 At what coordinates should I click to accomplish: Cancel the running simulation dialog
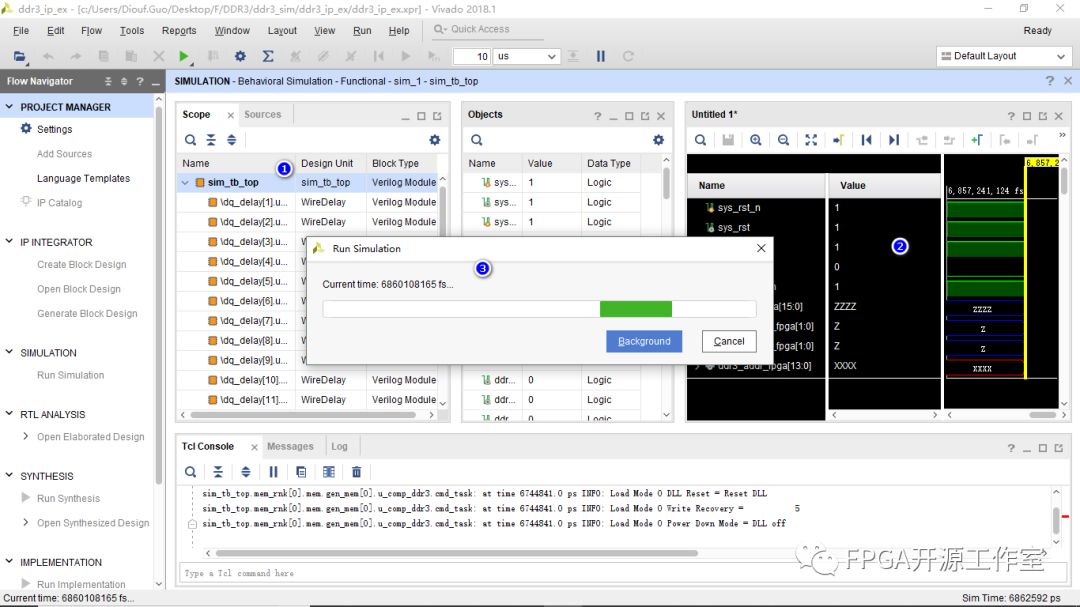(729, 341)
